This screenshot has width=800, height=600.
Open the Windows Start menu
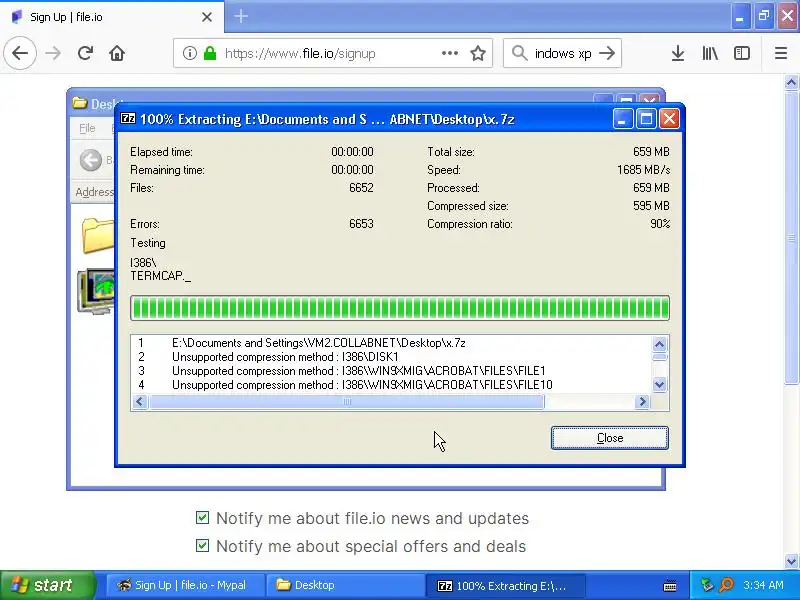47,585
